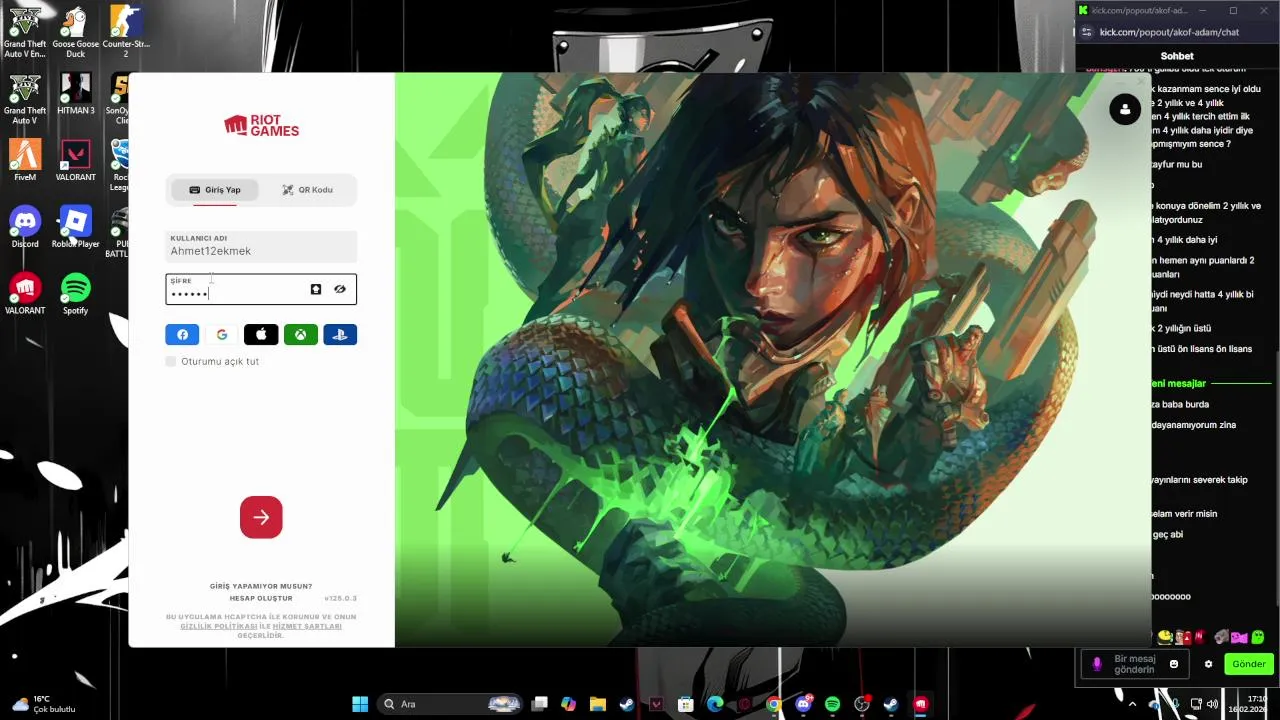
Task: Open Riot Client from taskbar
Action: pos(921,704)
